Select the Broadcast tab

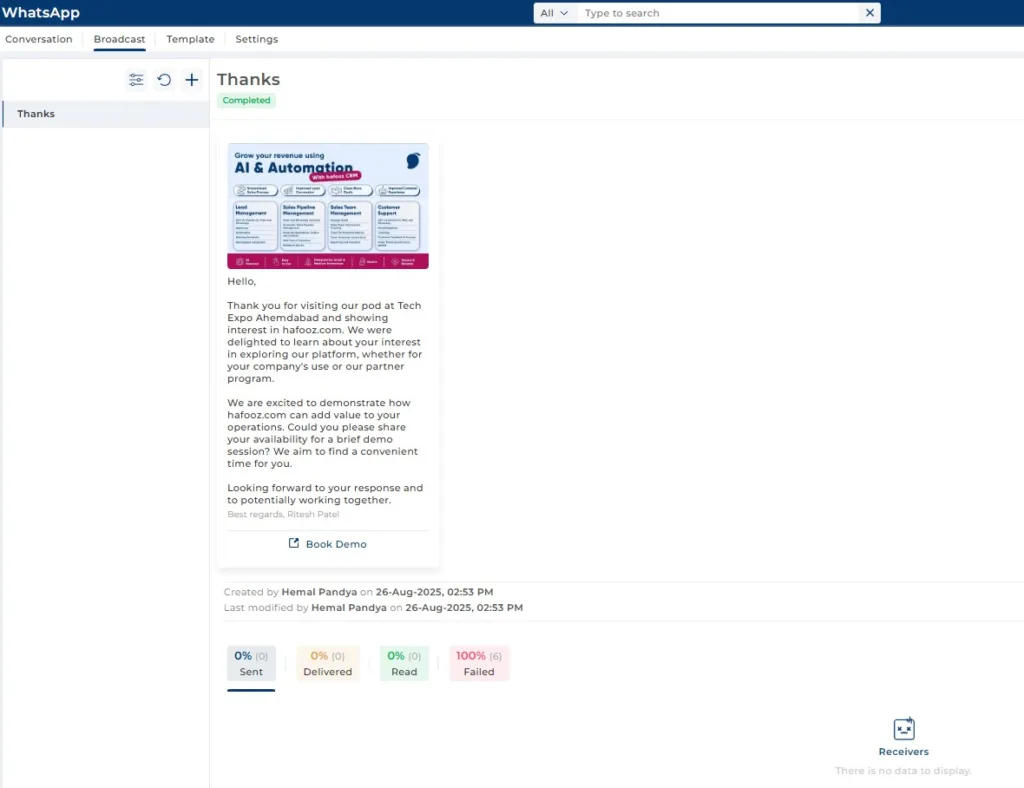[x=119, y=39]
